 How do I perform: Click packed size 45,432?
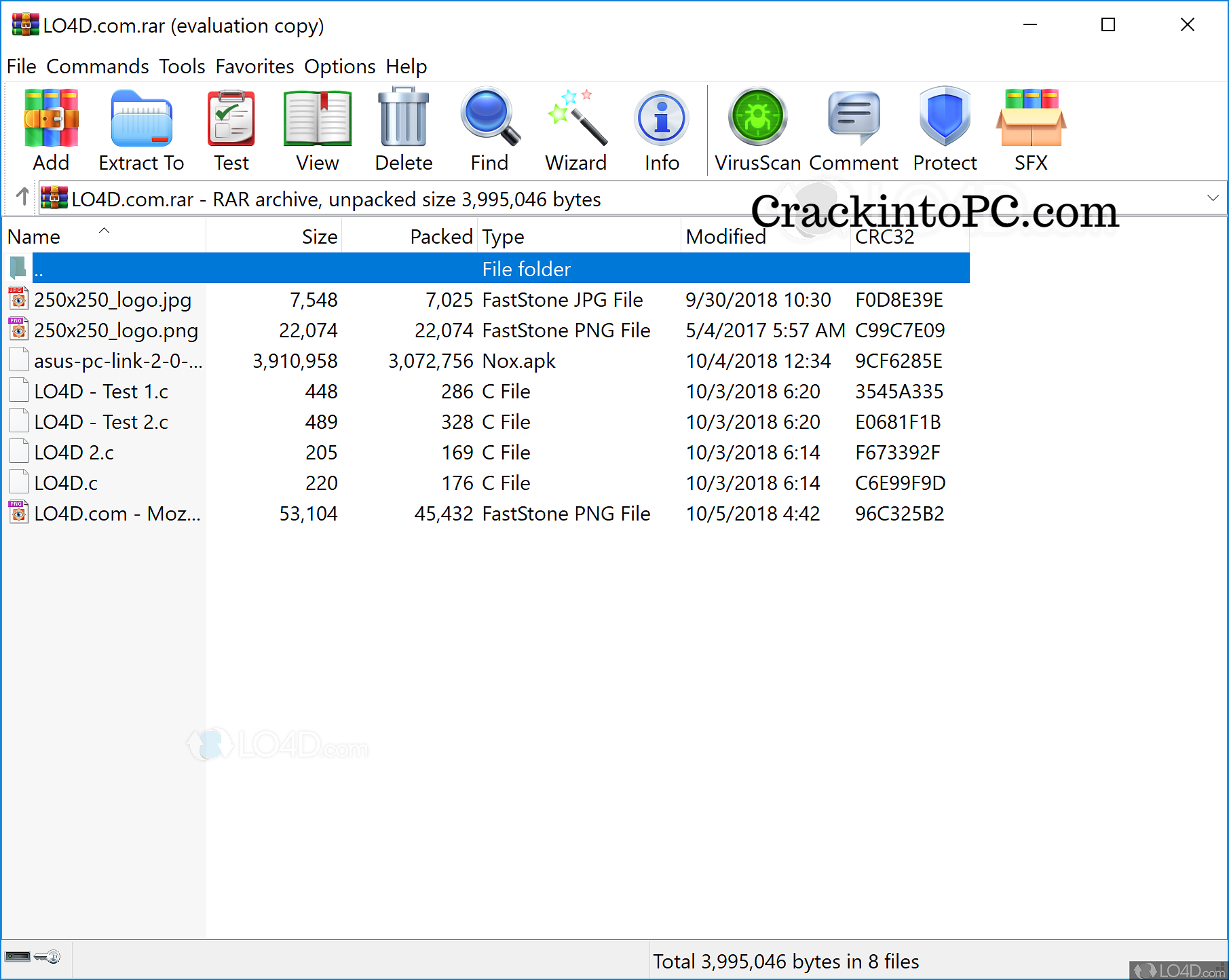(444, 514)
